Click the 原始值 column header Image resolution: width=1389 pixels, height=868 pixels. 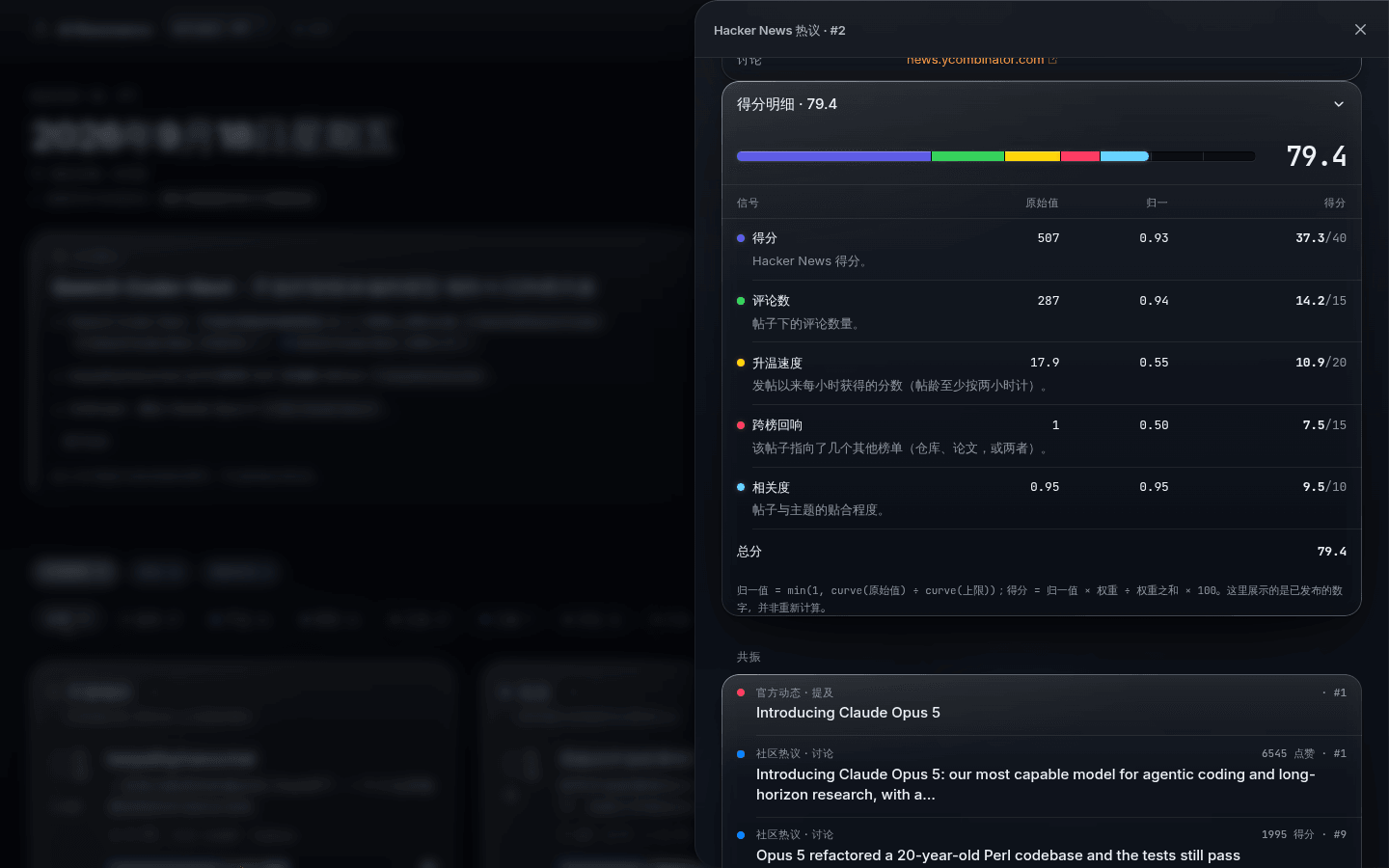pos(1042,203)
